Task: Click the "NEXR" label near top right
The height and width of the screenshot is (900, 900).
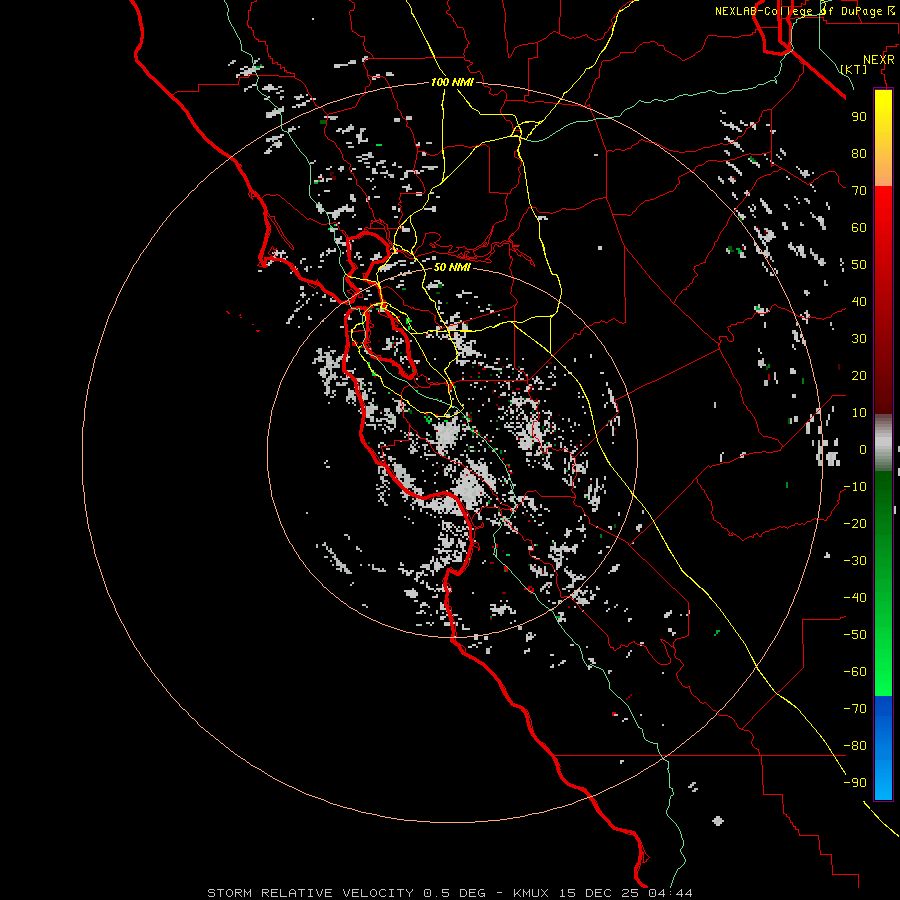Action: (879, 60)
